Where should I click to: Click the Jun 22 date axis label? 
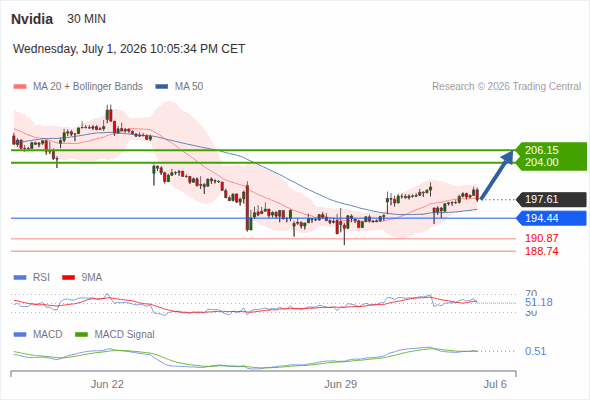107,384
